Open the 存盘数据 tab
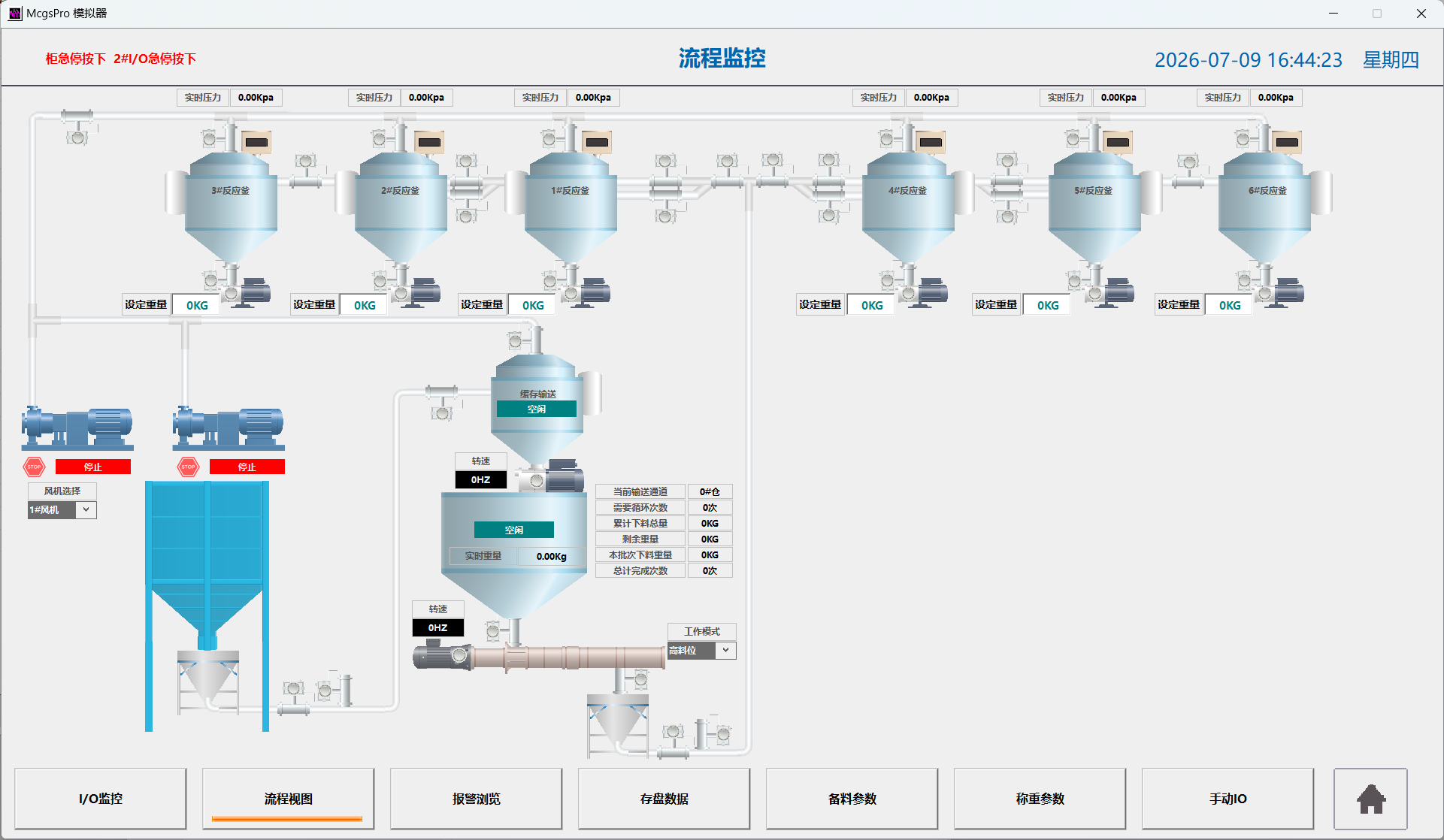This screenshot has height=840, width=1444. 664,799
